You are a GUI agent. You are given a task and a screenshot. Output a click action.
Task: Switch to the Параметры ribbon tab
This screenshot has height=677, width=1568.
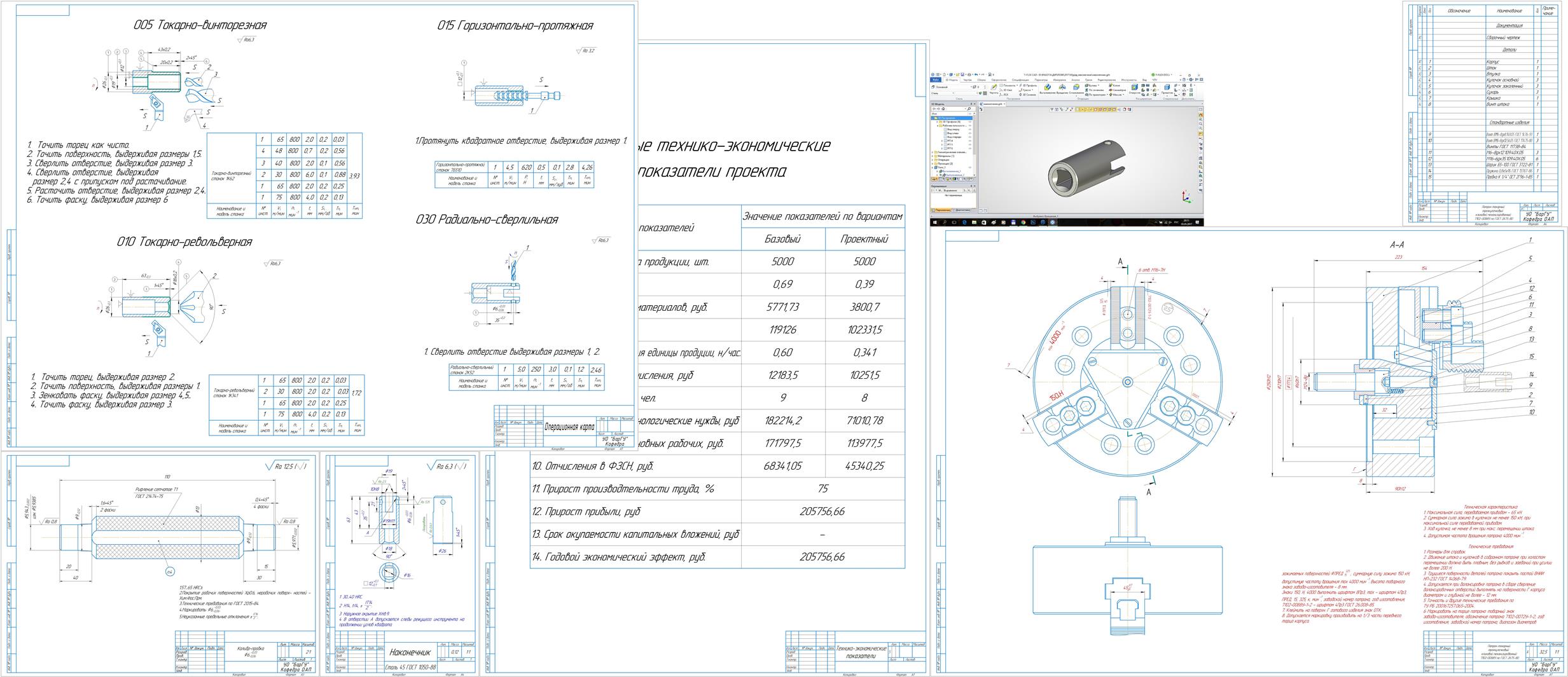1041,80
